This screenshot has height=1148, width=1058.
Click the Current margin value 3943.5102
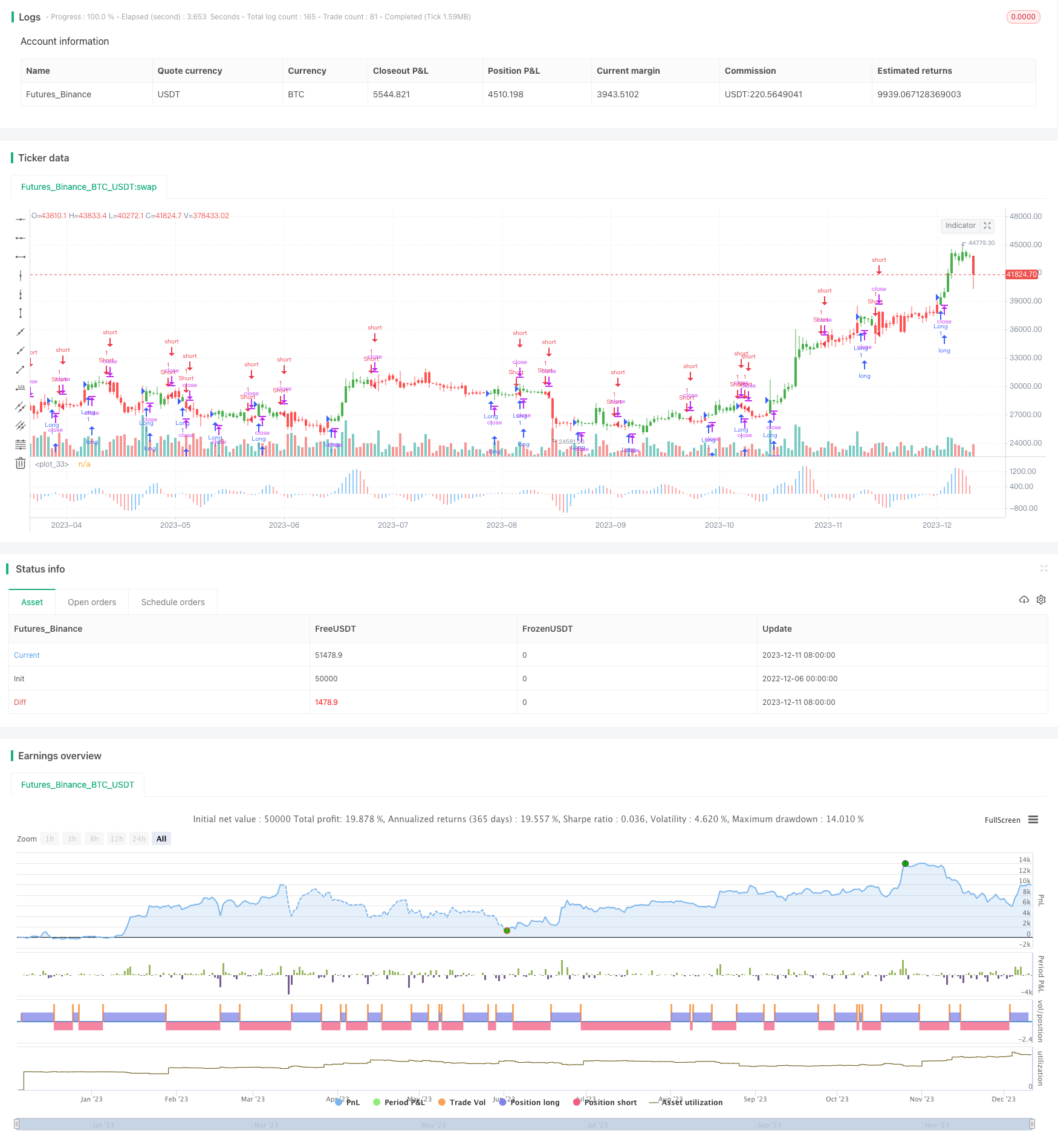[x=618, y=94]
